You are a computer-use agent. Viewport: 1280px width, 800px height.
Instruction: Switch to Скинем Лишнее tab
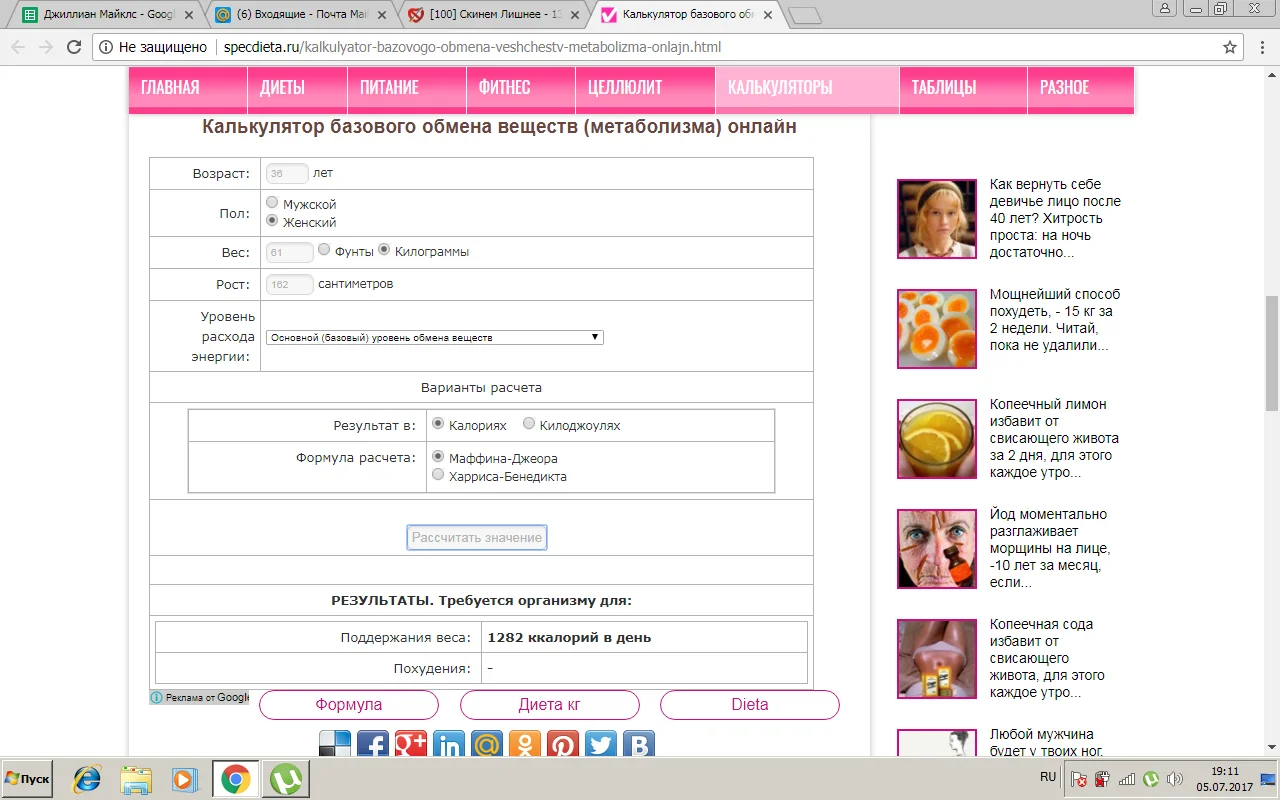click(494, 15)
